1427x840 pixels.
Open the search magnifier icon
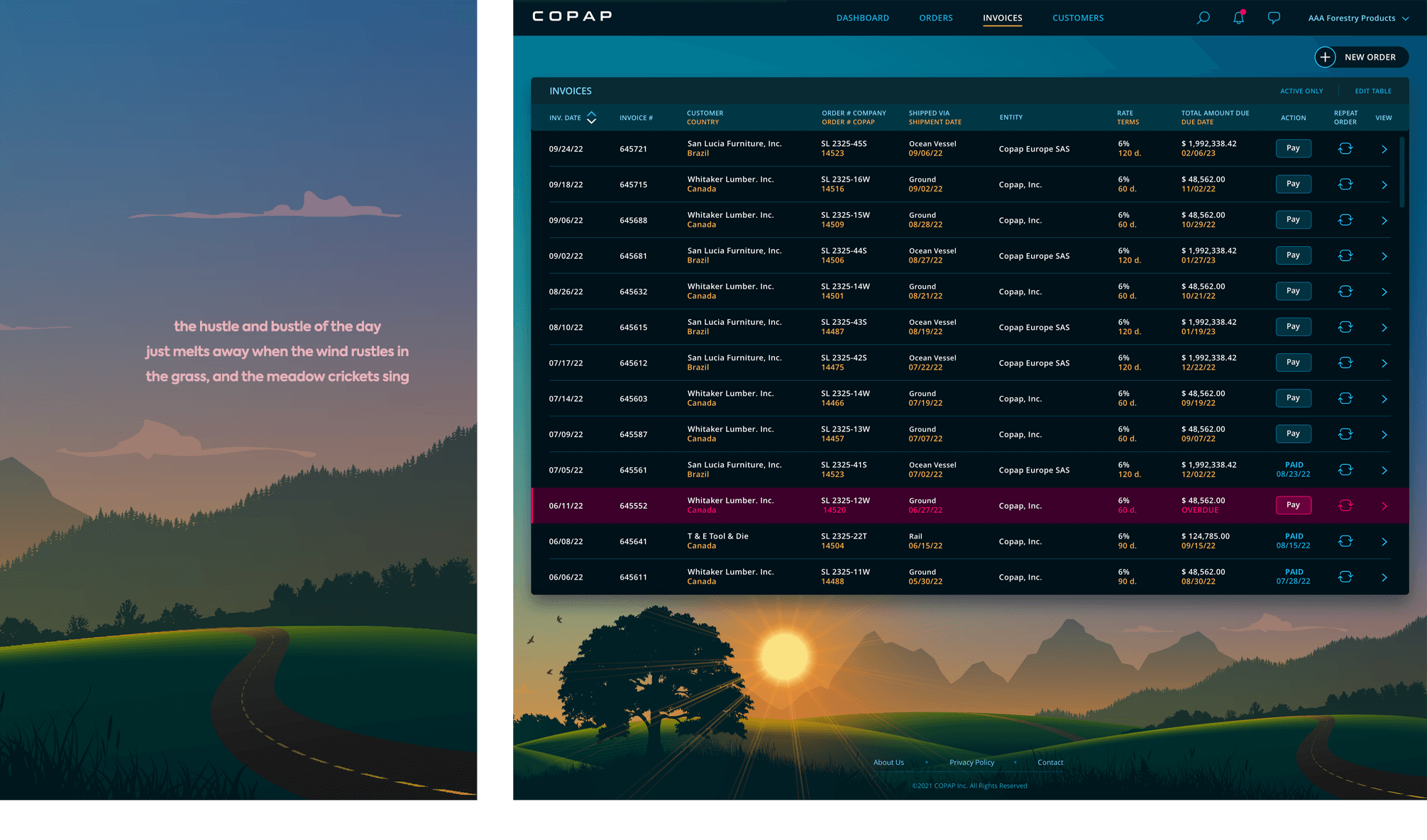1203,18
